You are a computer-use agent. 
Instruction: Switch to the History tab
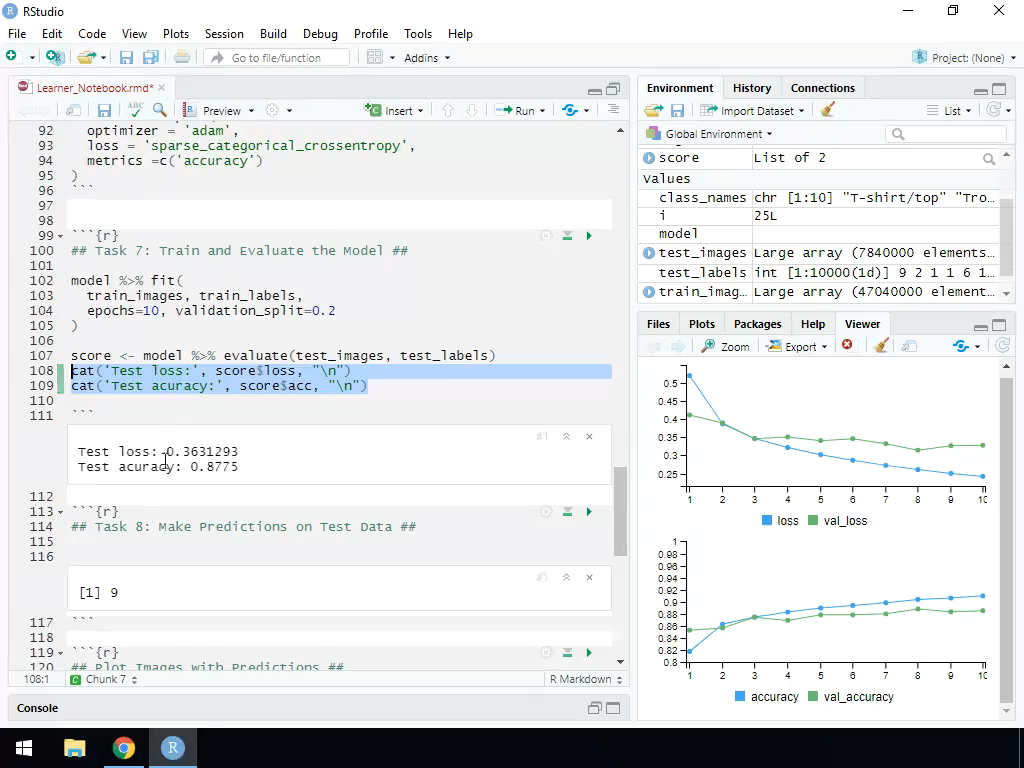tap(752, 88)
